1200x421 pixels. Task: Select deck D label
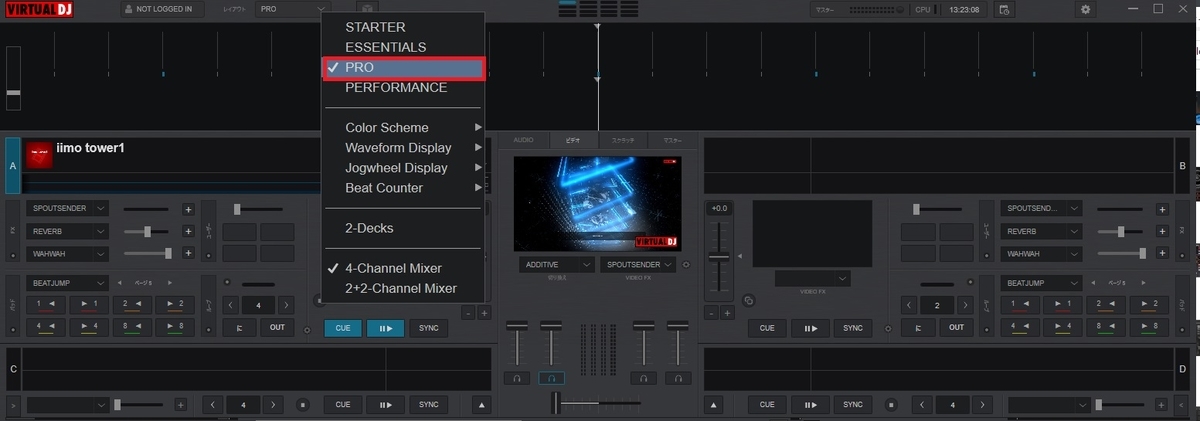1183,368
